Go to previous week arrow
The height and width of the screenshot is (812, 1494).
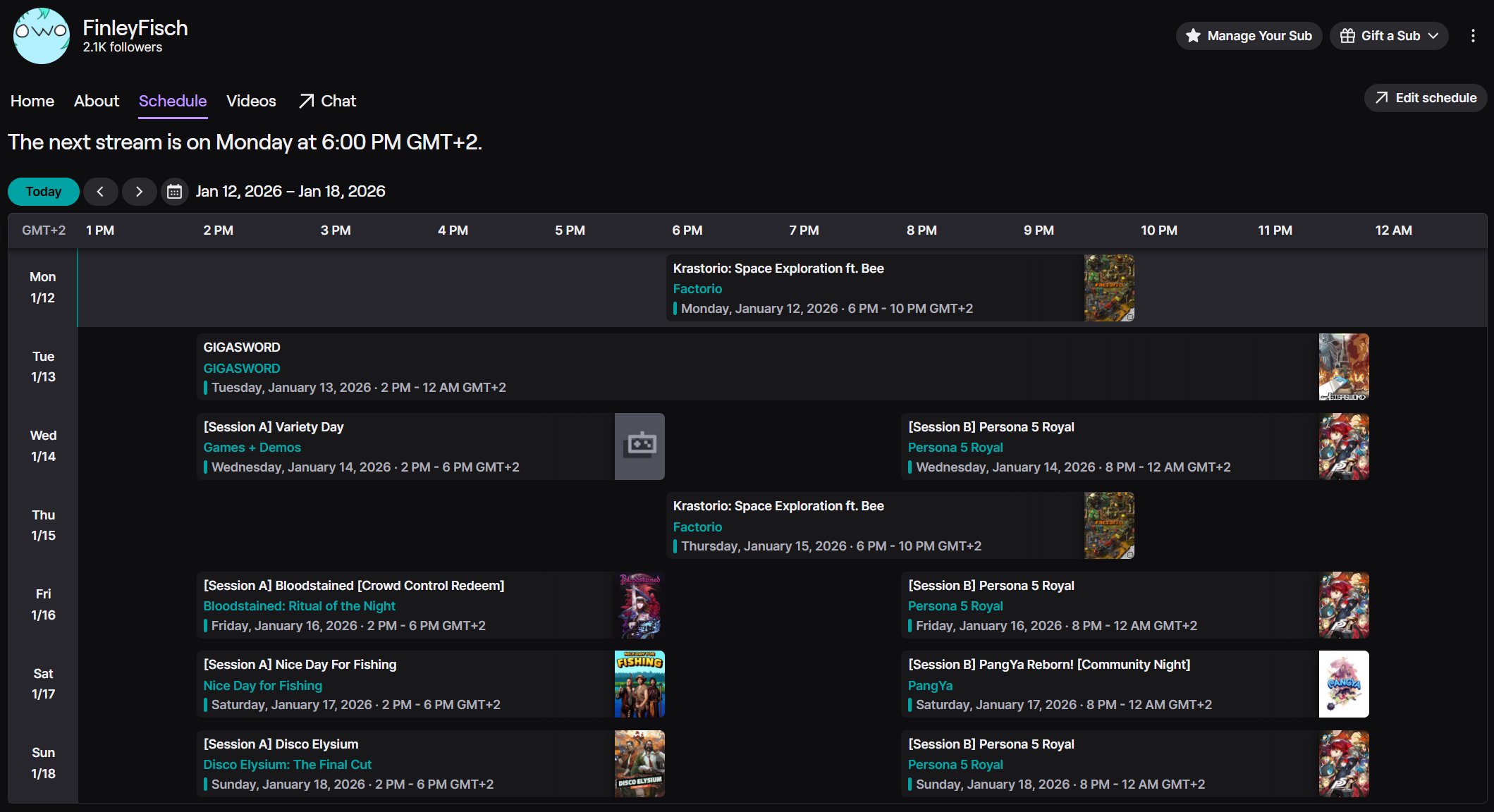[100, 192]
